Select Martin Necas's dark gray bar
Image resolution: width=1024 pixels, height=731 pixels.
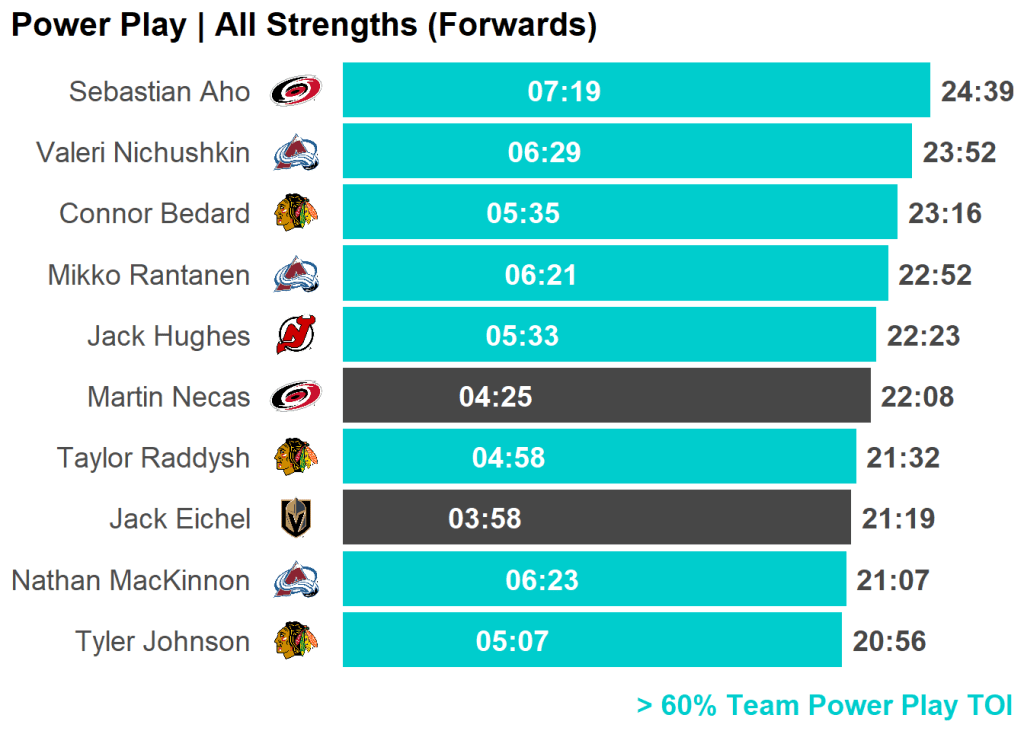606,396
